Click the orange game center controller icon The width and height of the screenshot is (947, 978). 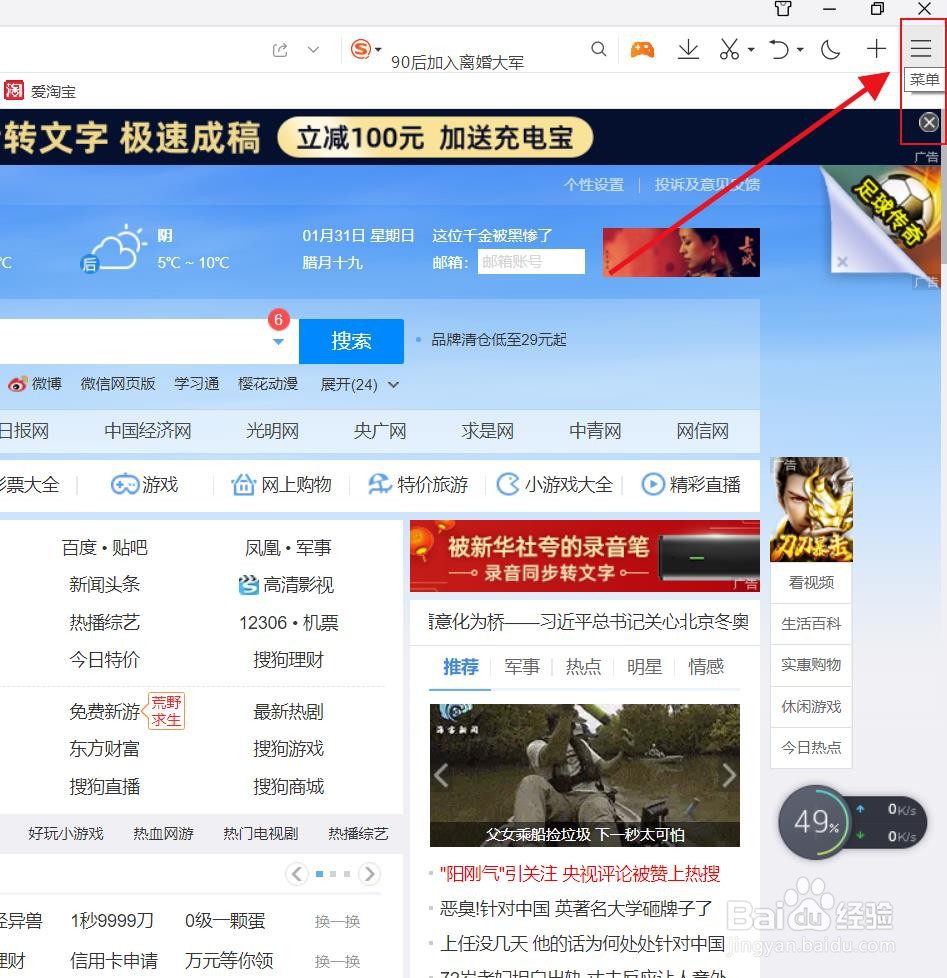pyautogui.click(x=642, y=48)
